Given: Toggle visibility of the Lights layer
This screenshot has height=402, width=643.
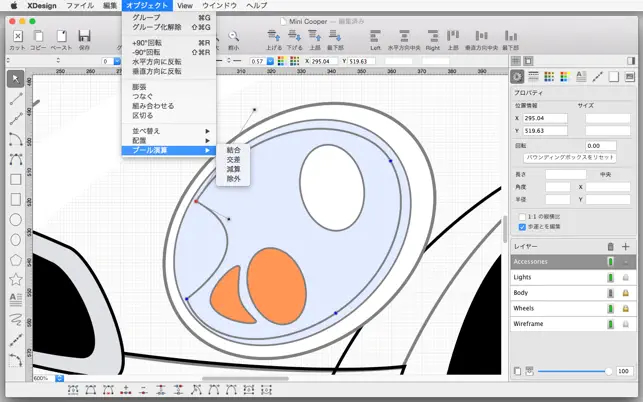Looking at the screenshot, I should [x=610, y=277].
